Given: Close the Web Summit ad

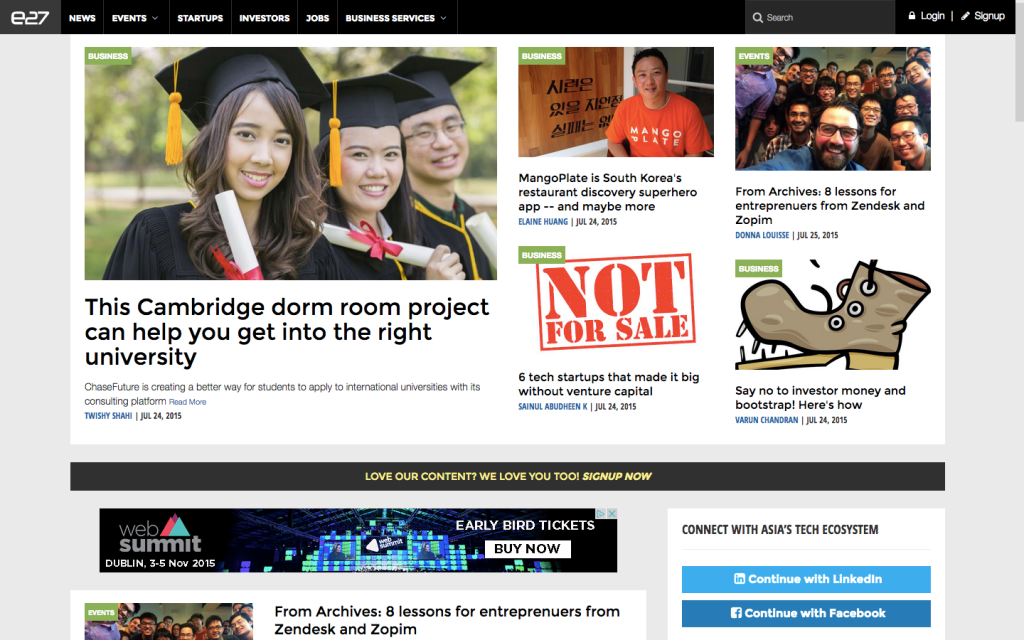Looking at the screenshot, I should (x=612, y=513).
